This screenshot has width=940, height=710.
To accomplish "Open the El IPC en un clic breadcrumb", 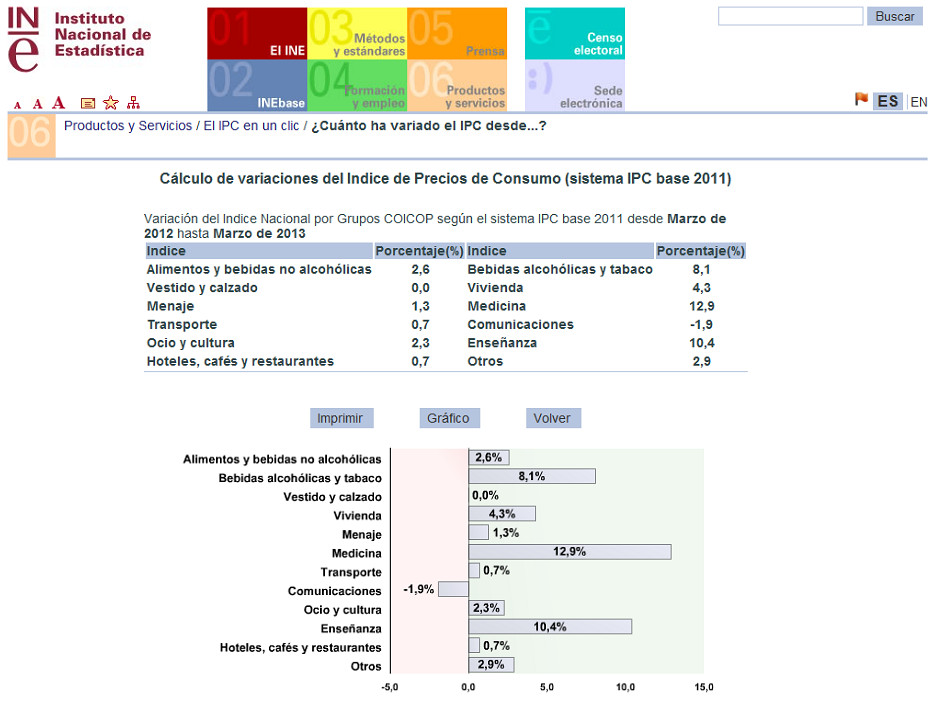I will pyautogui.click(x=251, y=126).
